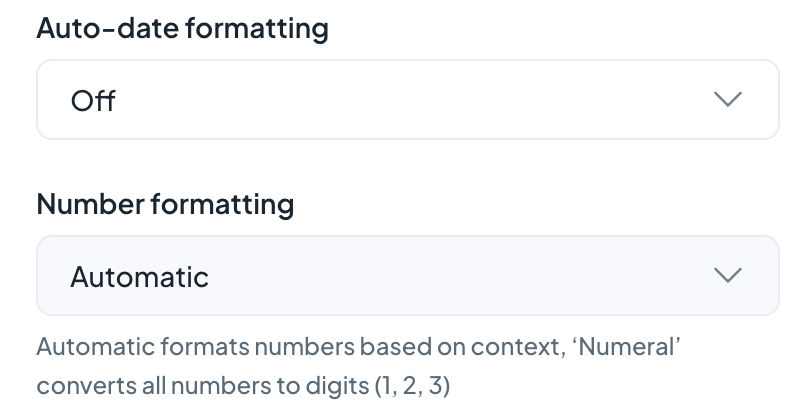The height and width of the screenshot is (420, 802).
Task: Click the Automatic formats numbers help text
Action: pyautogui.click(x=358, y=366)
